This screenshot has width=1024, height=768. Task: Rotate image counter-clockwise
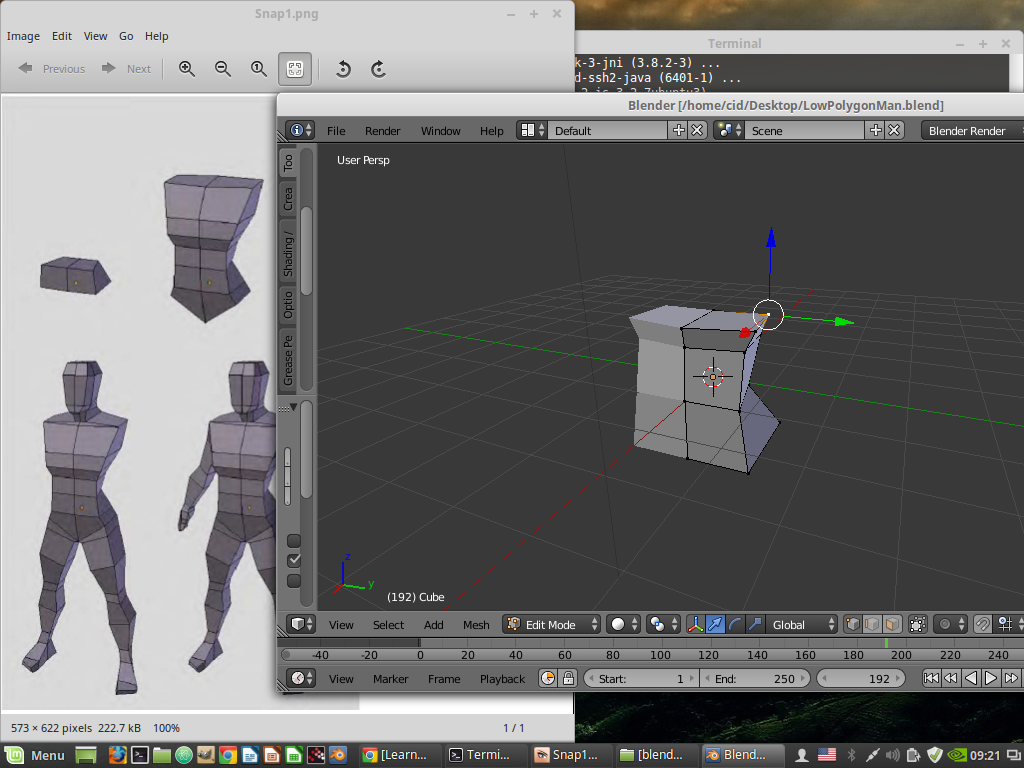coord(343,69)
